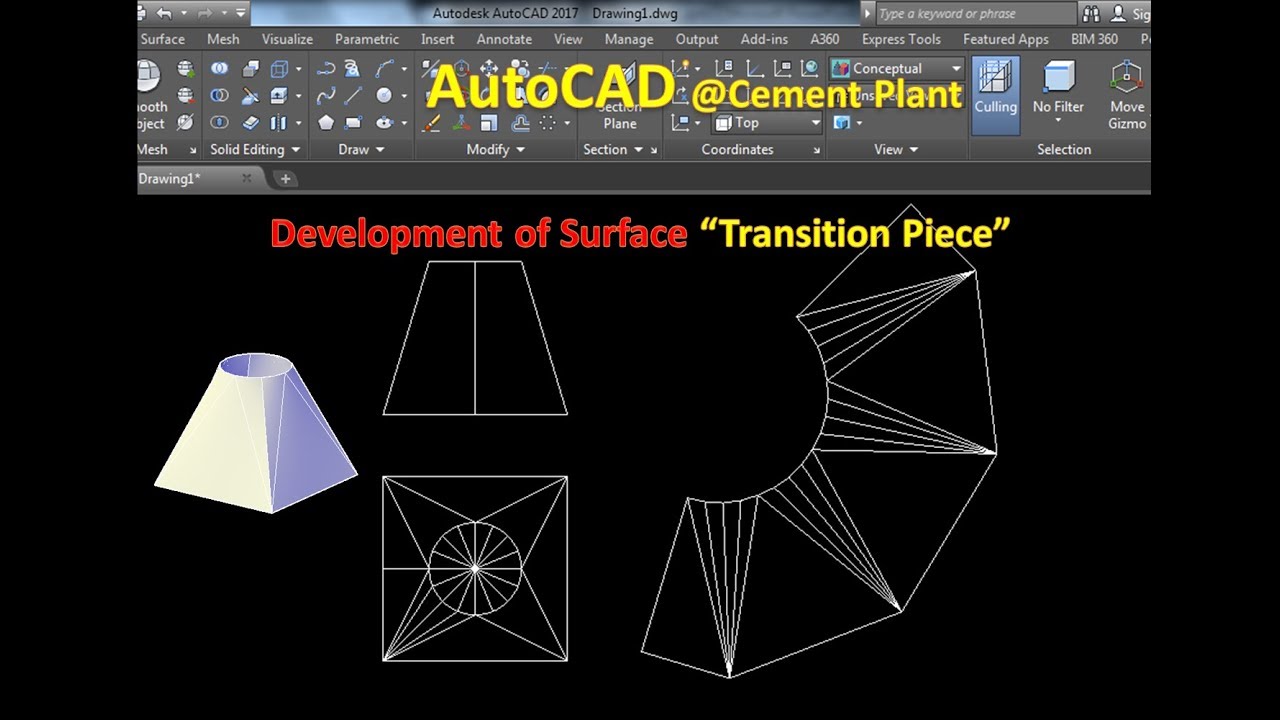The image size is (1280, 720).
Task: Click the Move Gizmo icon
Action: click(x=1127, y=95)
